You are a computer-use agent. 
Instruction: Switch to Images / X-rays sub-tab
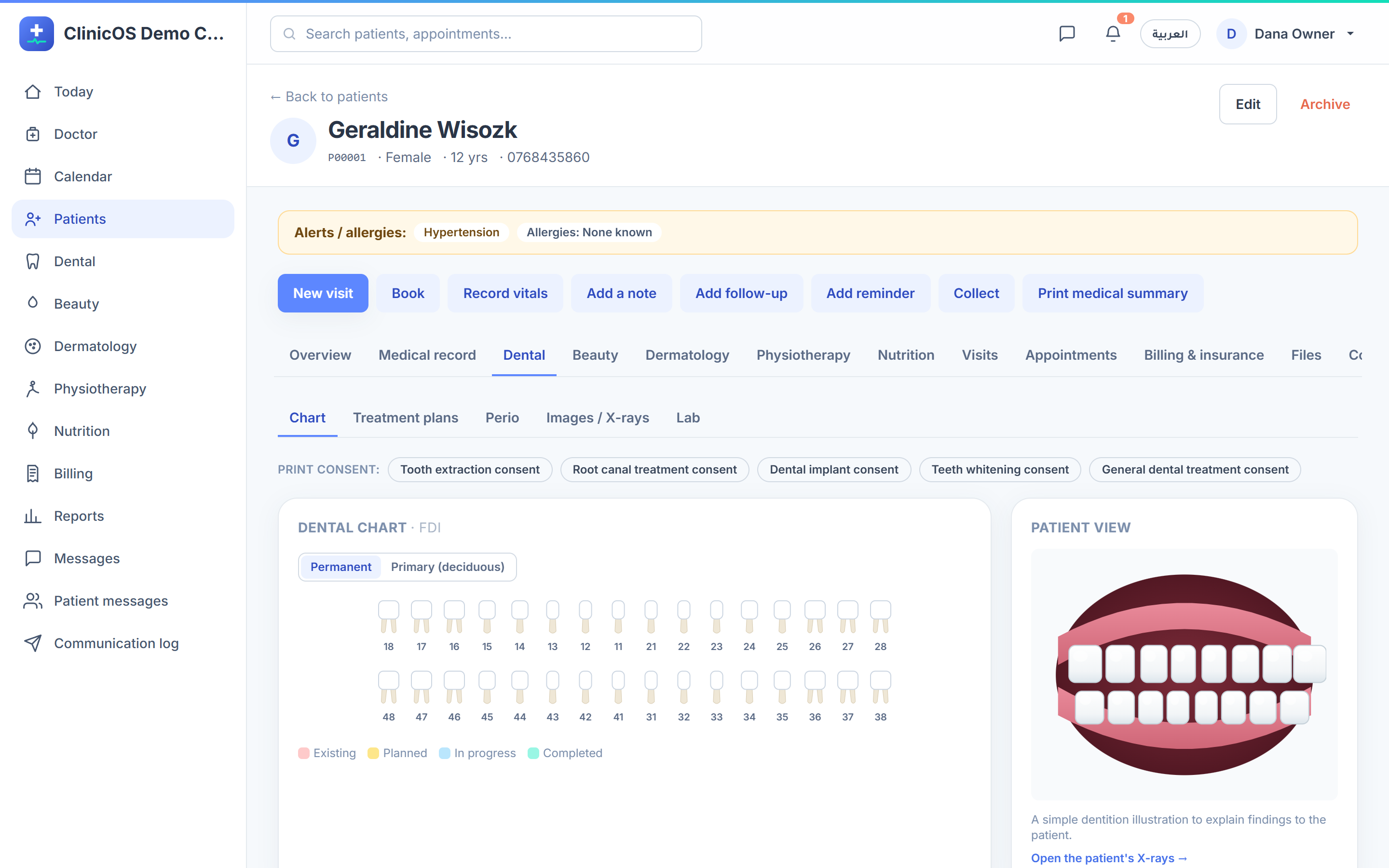(x=598, y=418)
